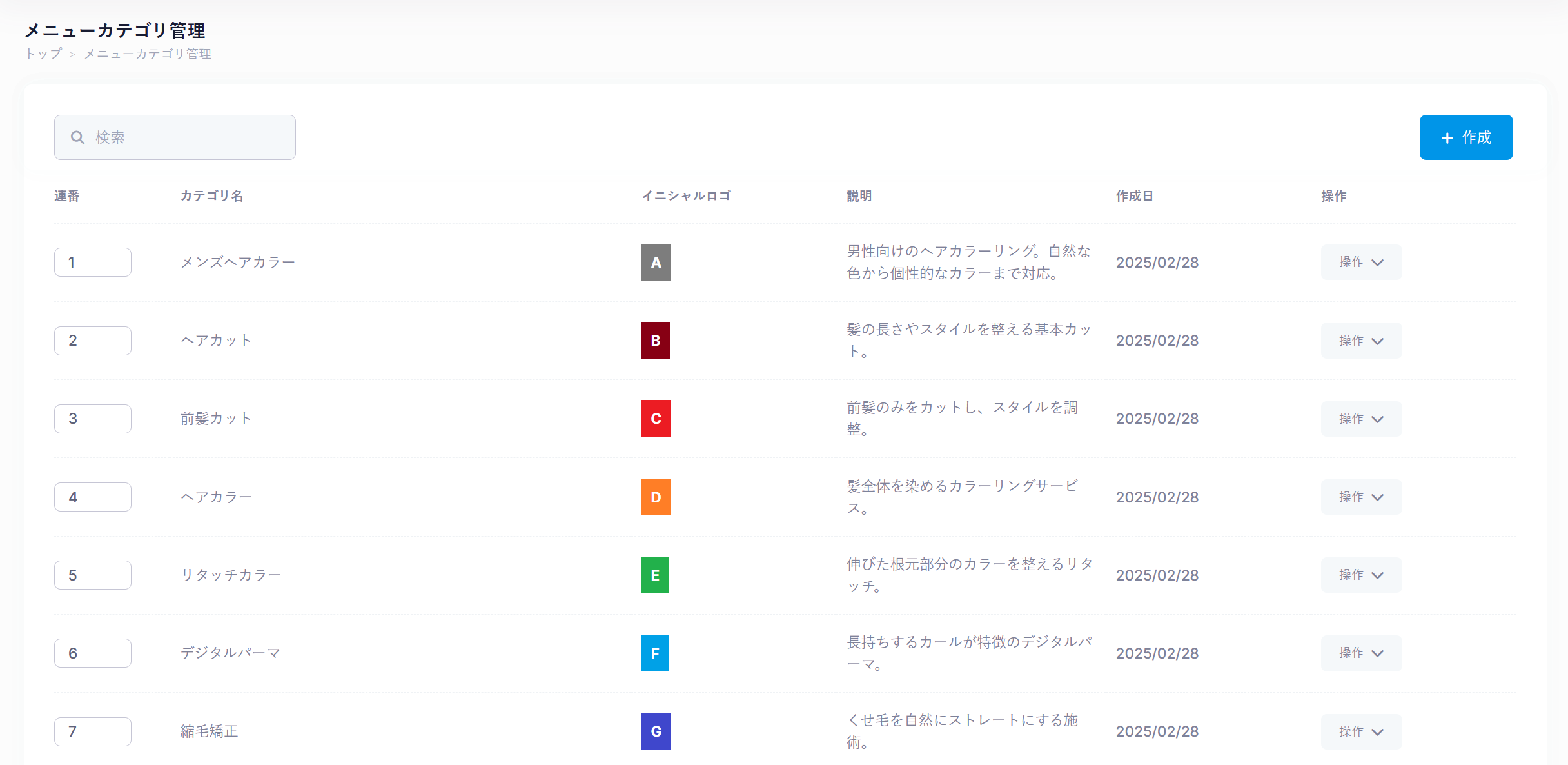This screenshot has width=1568, height=765.
Task: Click the red C initial logo
Action: pos(656,419)
